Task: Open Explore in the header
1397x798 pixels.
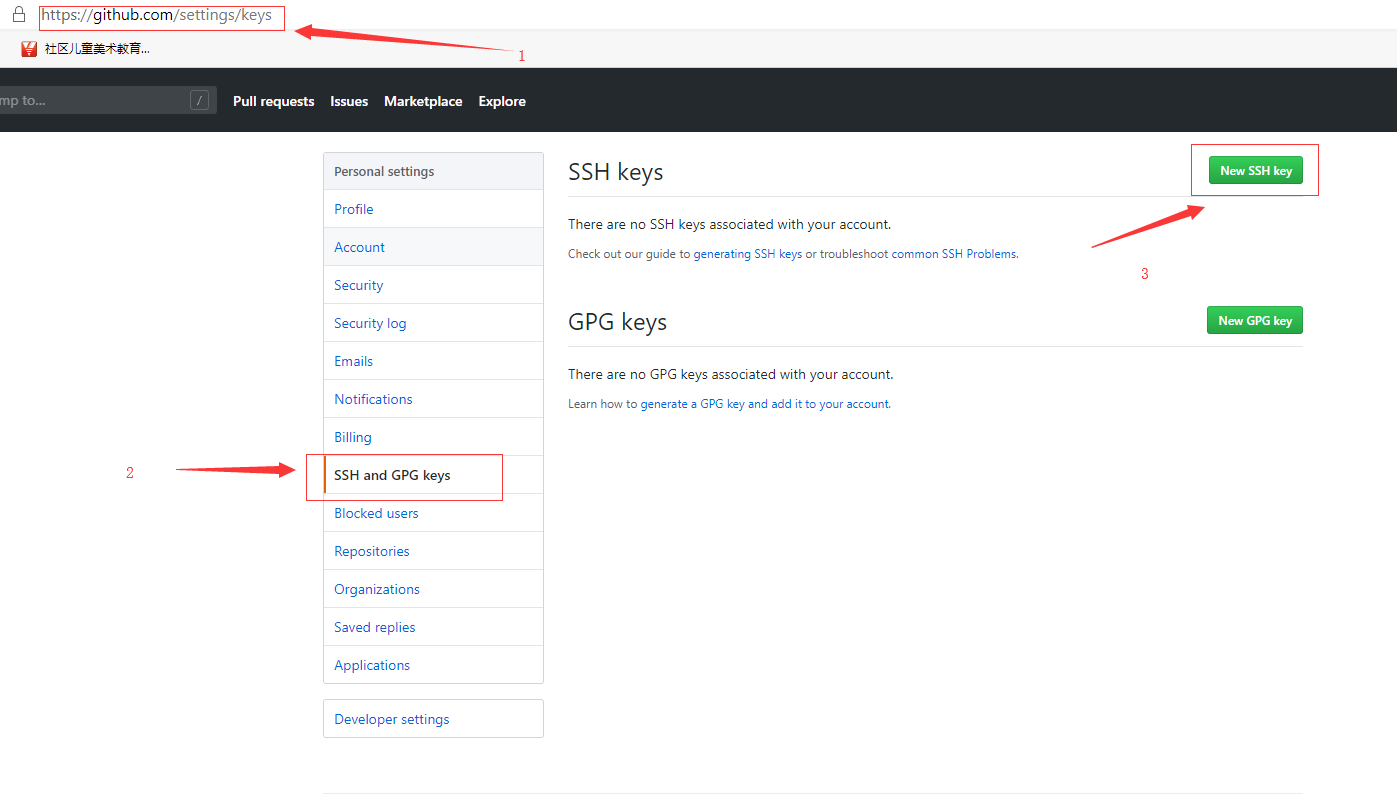Action: point(502,101)
